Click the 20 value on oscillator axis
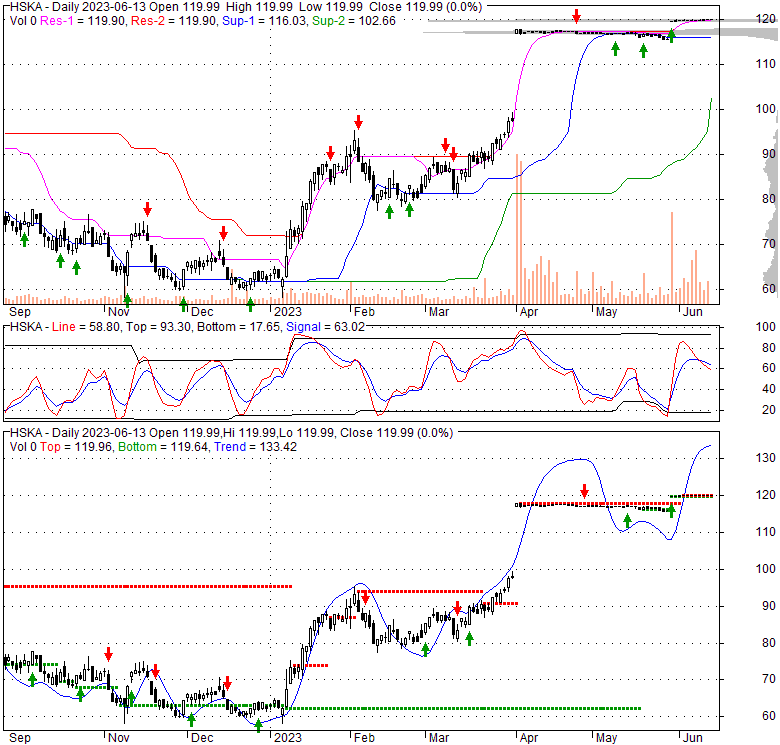The image size is (780, 745). [x=769, y=410]
